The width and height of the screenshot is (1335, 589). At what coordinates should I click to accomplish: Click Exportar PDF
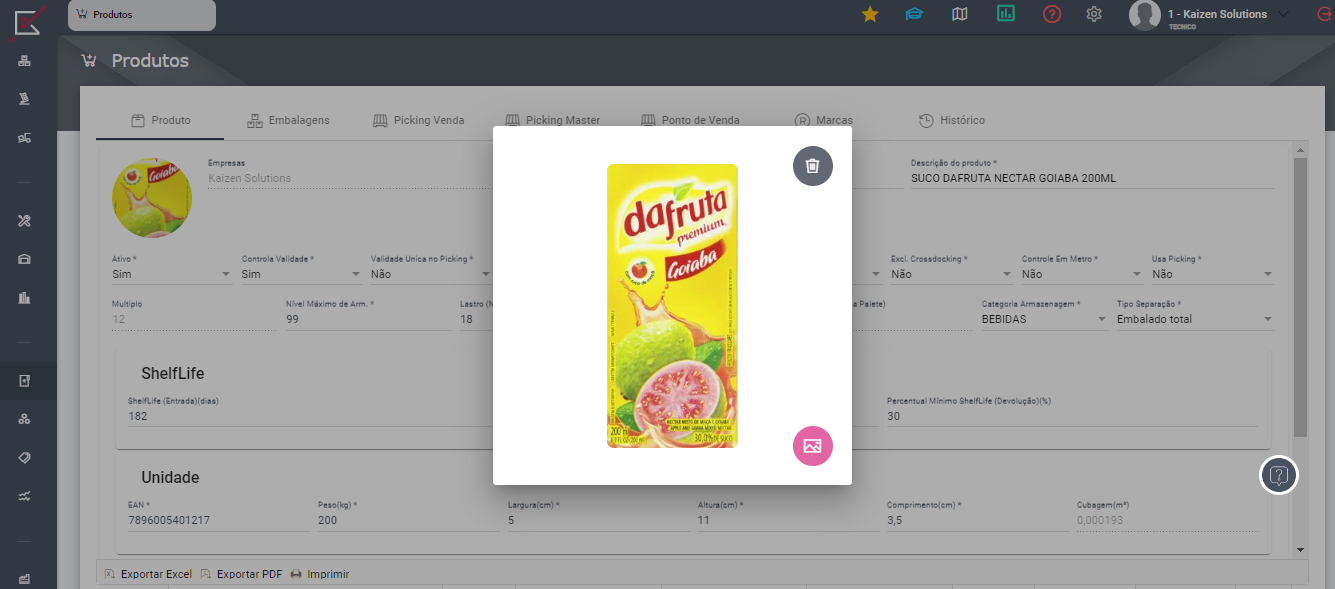[x=241, y=574]
